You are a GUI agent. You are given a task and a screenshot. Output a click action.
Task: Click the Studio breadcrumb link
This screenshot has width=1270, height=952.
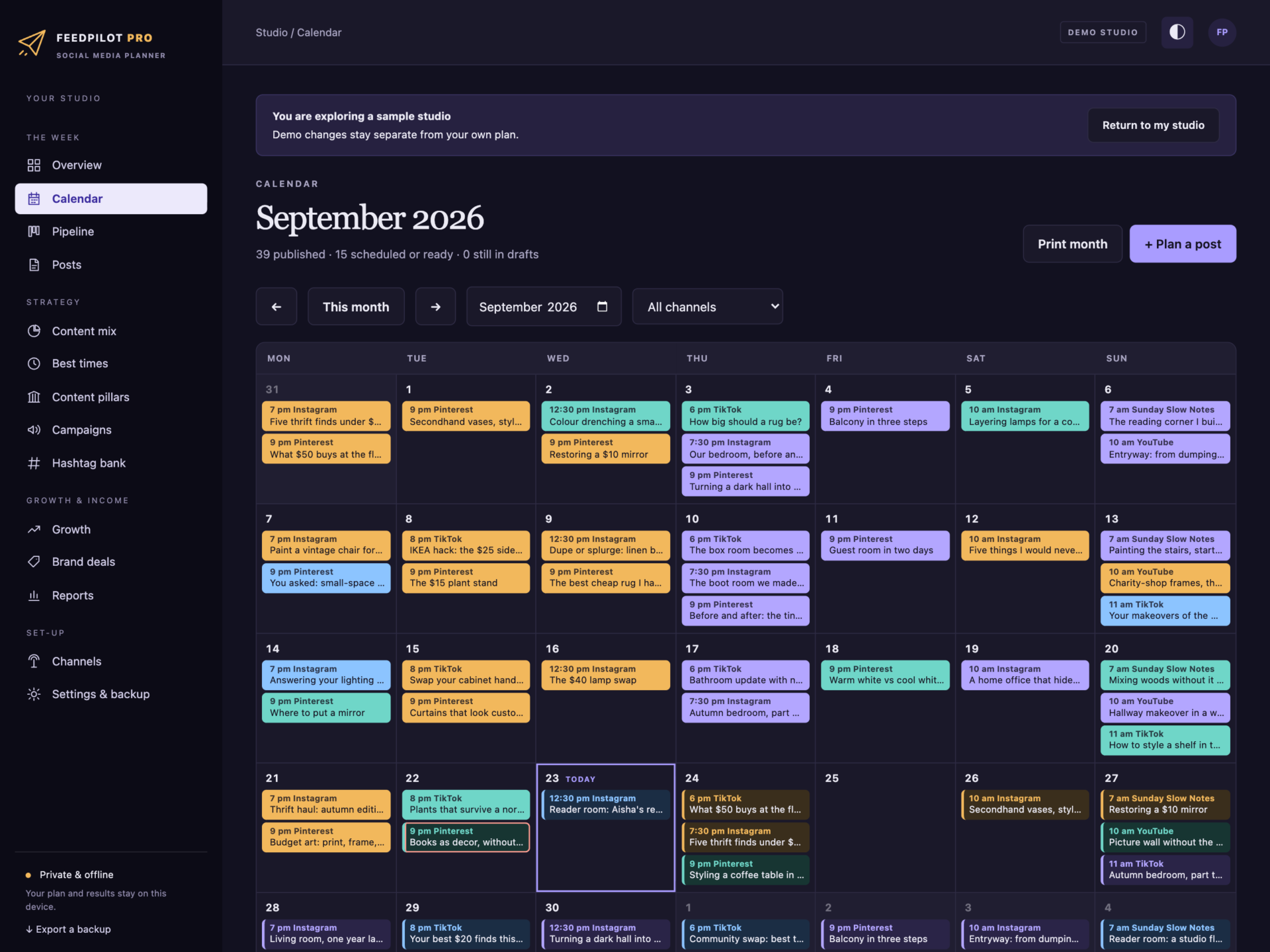tap(271, 32)
